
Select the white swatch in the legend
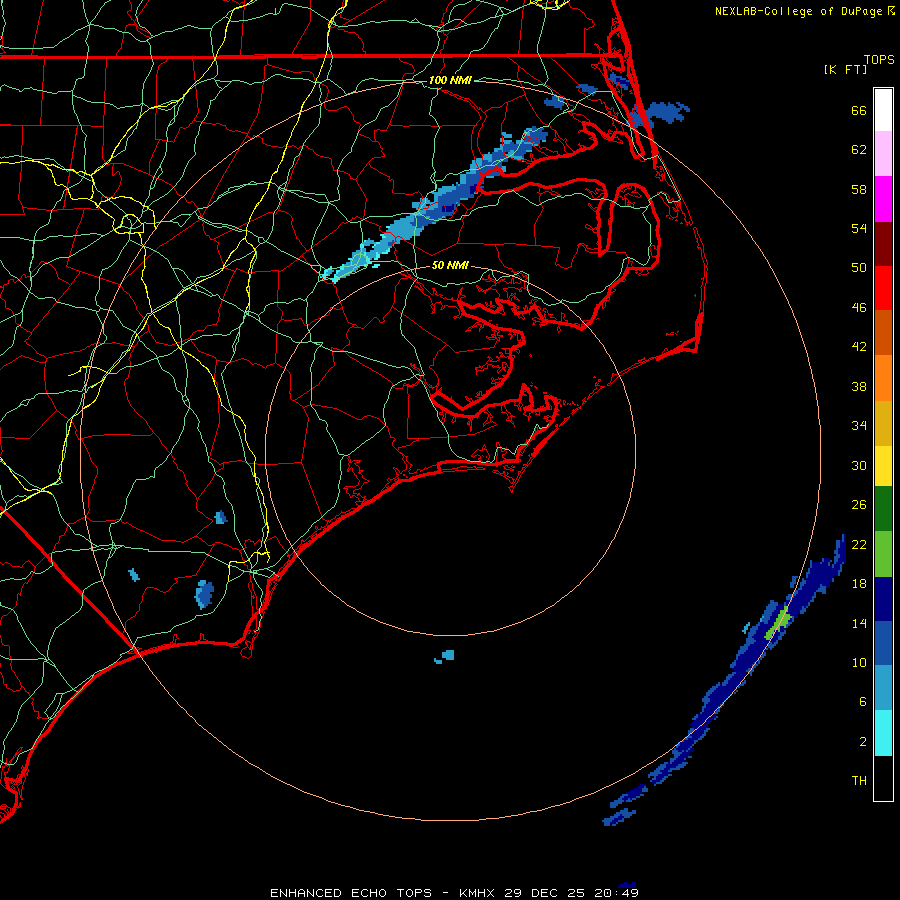coord(883,110)
